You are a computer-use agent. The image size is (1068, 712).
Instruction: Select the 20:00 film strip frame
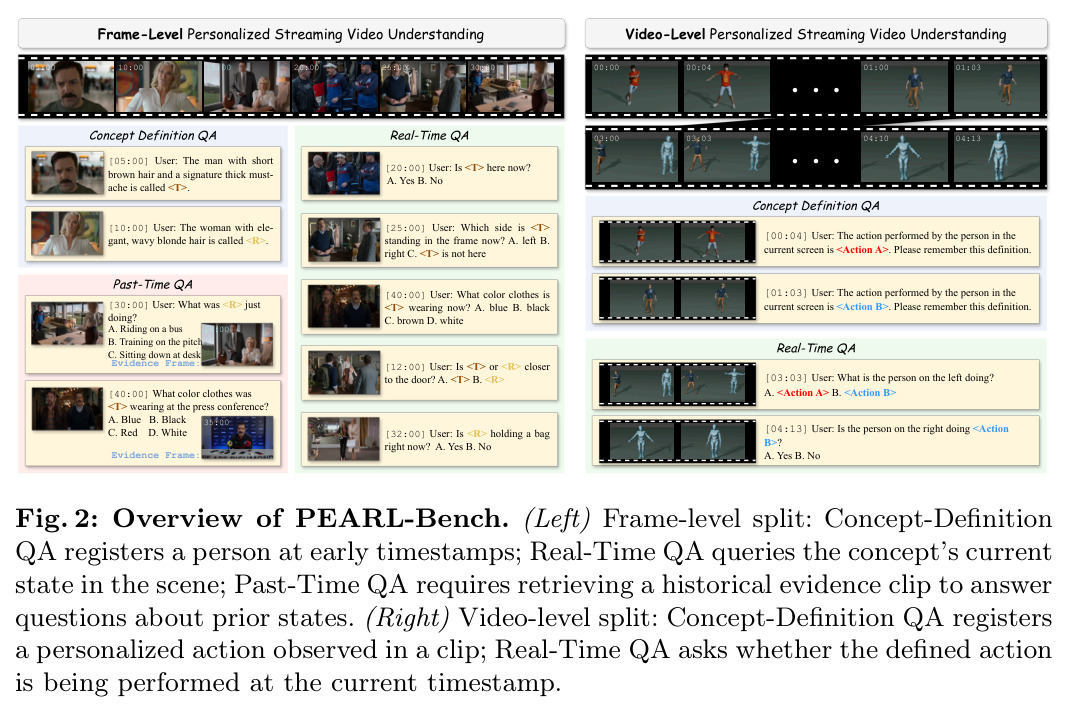[335, 87]
